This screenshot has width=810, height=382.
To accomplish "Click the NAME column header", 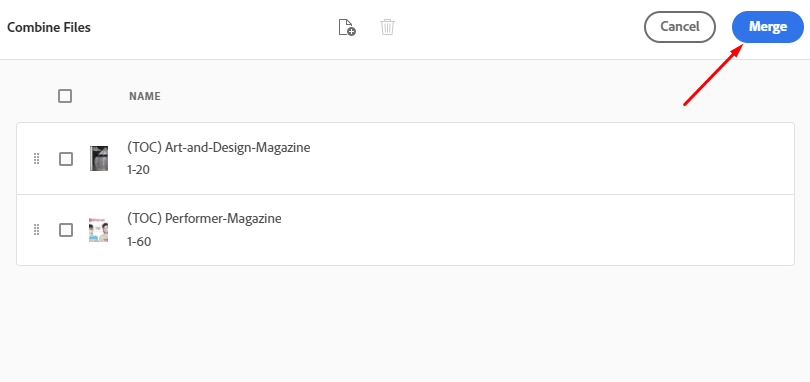I will pos(145,96).
